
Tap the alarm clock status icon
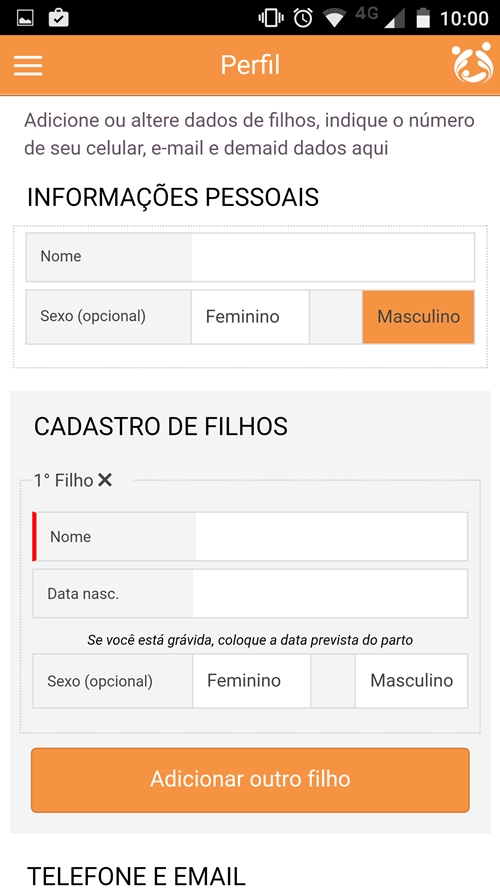pos(303,18)
